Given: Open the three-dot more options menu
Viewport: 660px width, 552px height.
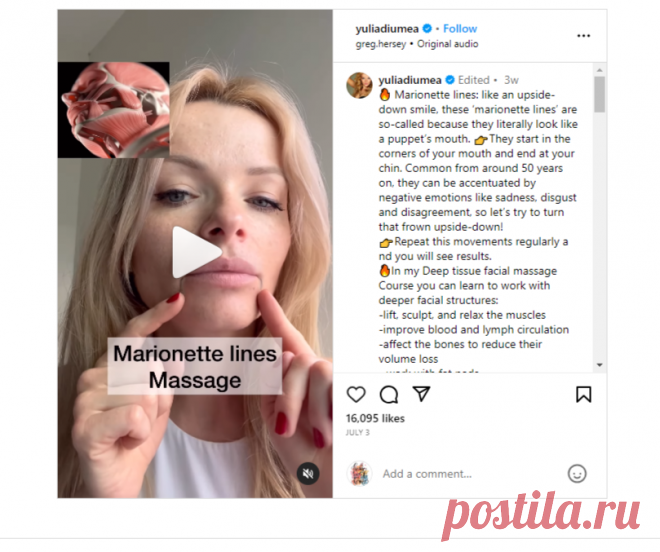Looking at the screenshot, I should [x=583, y=36].
